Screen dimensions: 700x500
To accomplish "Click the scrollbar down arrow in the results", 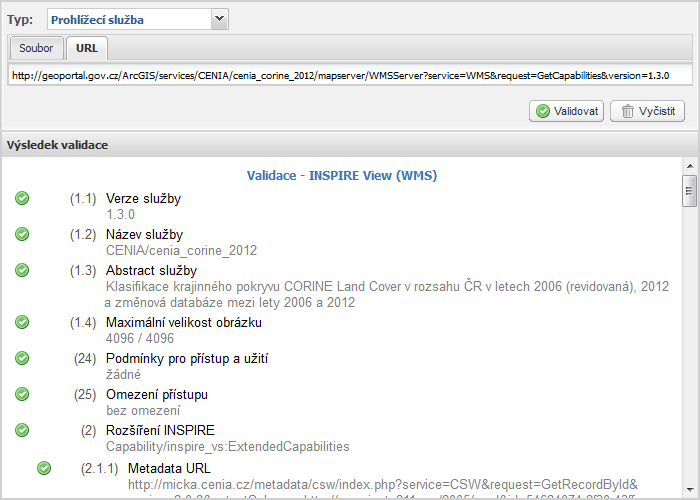I will [690, 489].
